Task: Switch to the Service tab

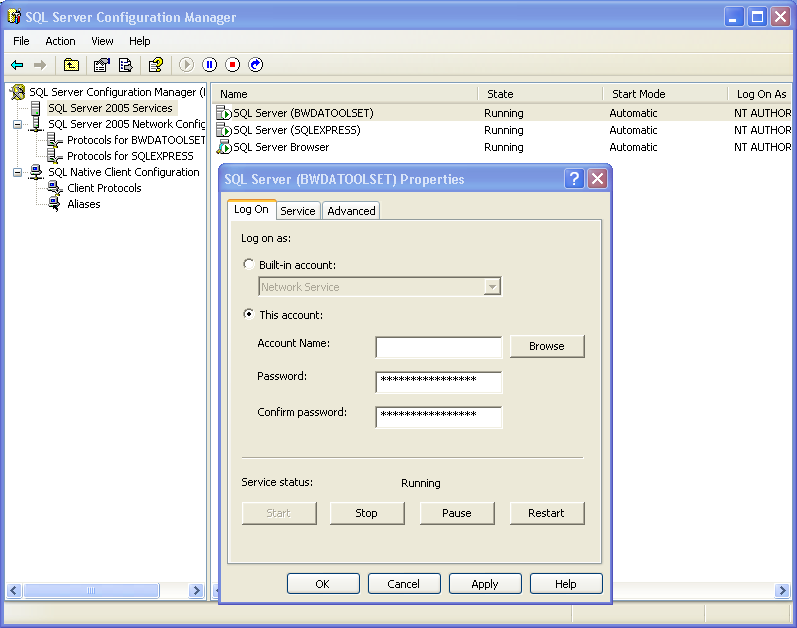Action: [x=297, y=211]
